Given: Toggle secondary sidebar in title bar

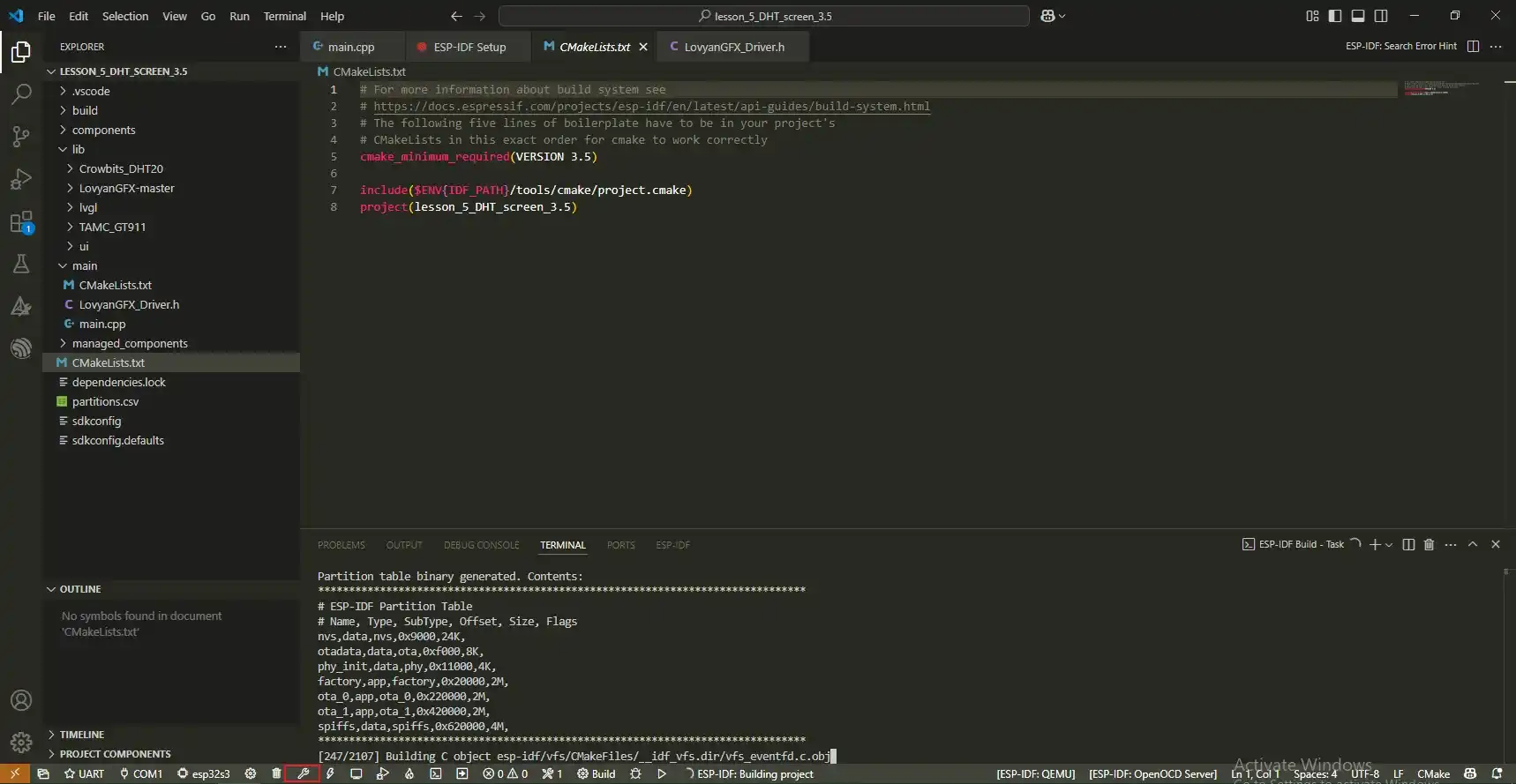Looking at the screenshot, I should tap(1381, 16).
